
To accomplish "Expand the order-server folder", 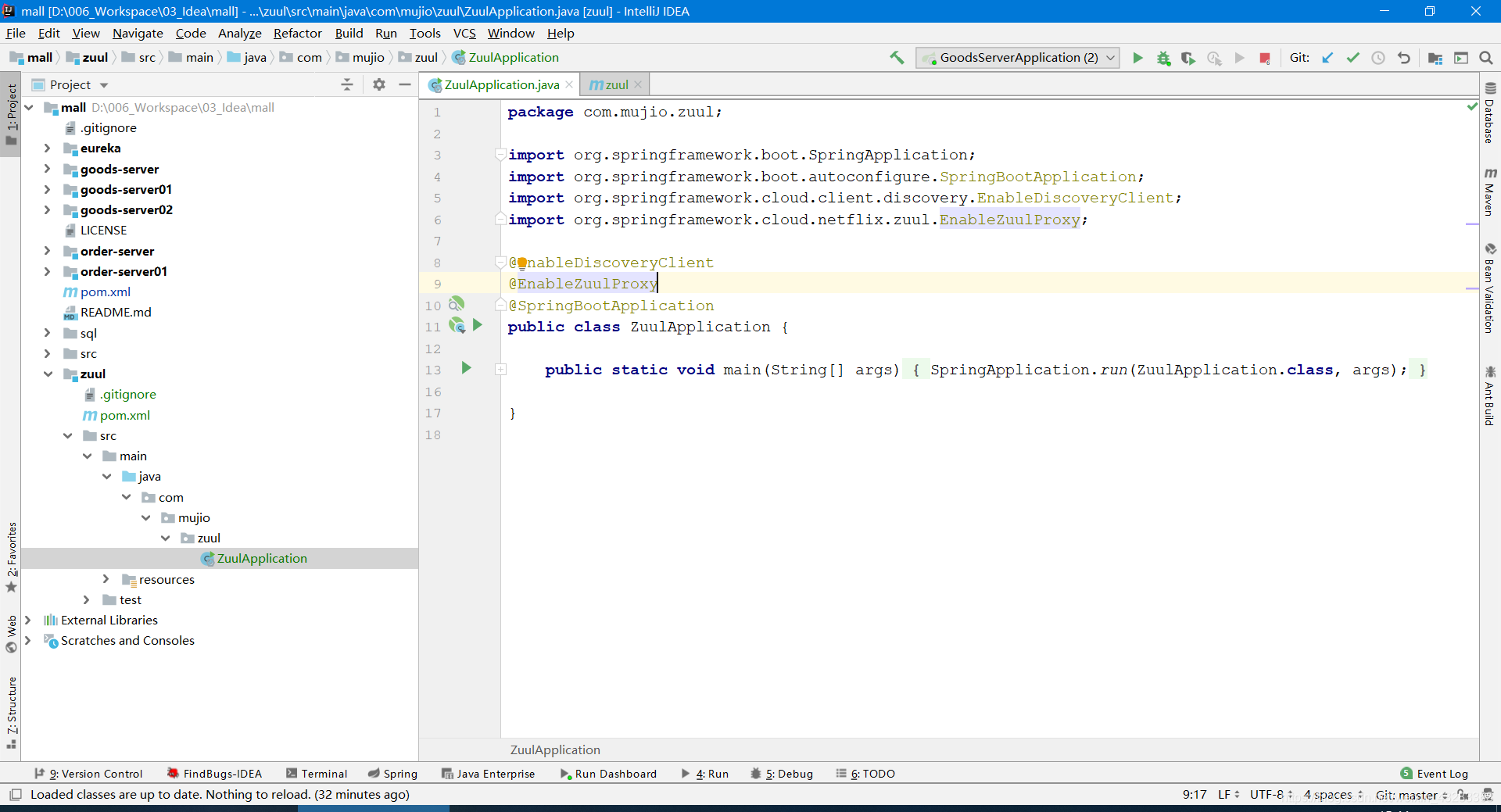I will (x=47, y=251).
